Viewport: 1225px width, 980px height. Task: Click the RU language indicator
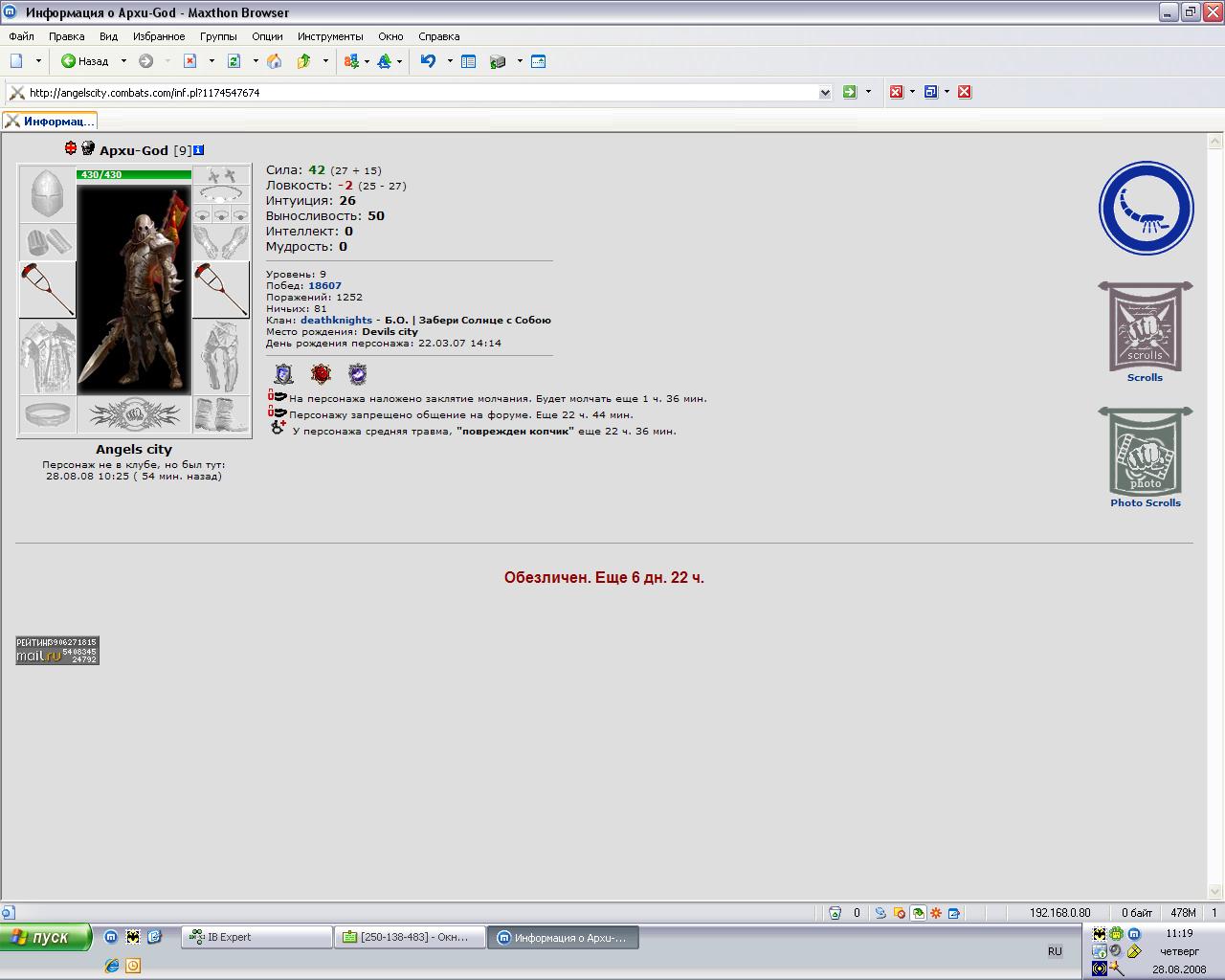point(1055,951)
